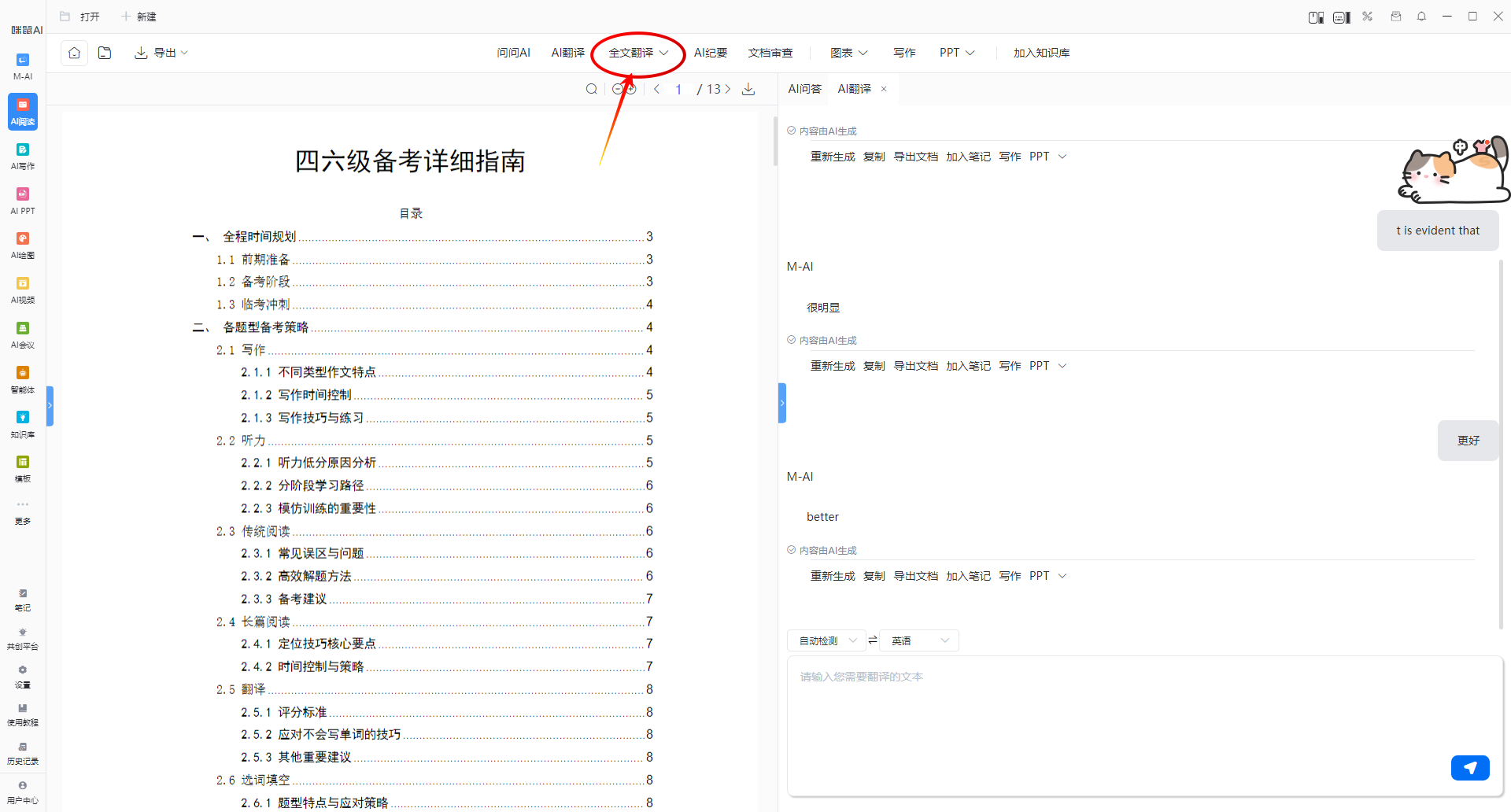Viewport: 1511px width, 812px height.
Task: Collapse the left sidebar handle
Action: pyautogui.click(x=50, y=406)
